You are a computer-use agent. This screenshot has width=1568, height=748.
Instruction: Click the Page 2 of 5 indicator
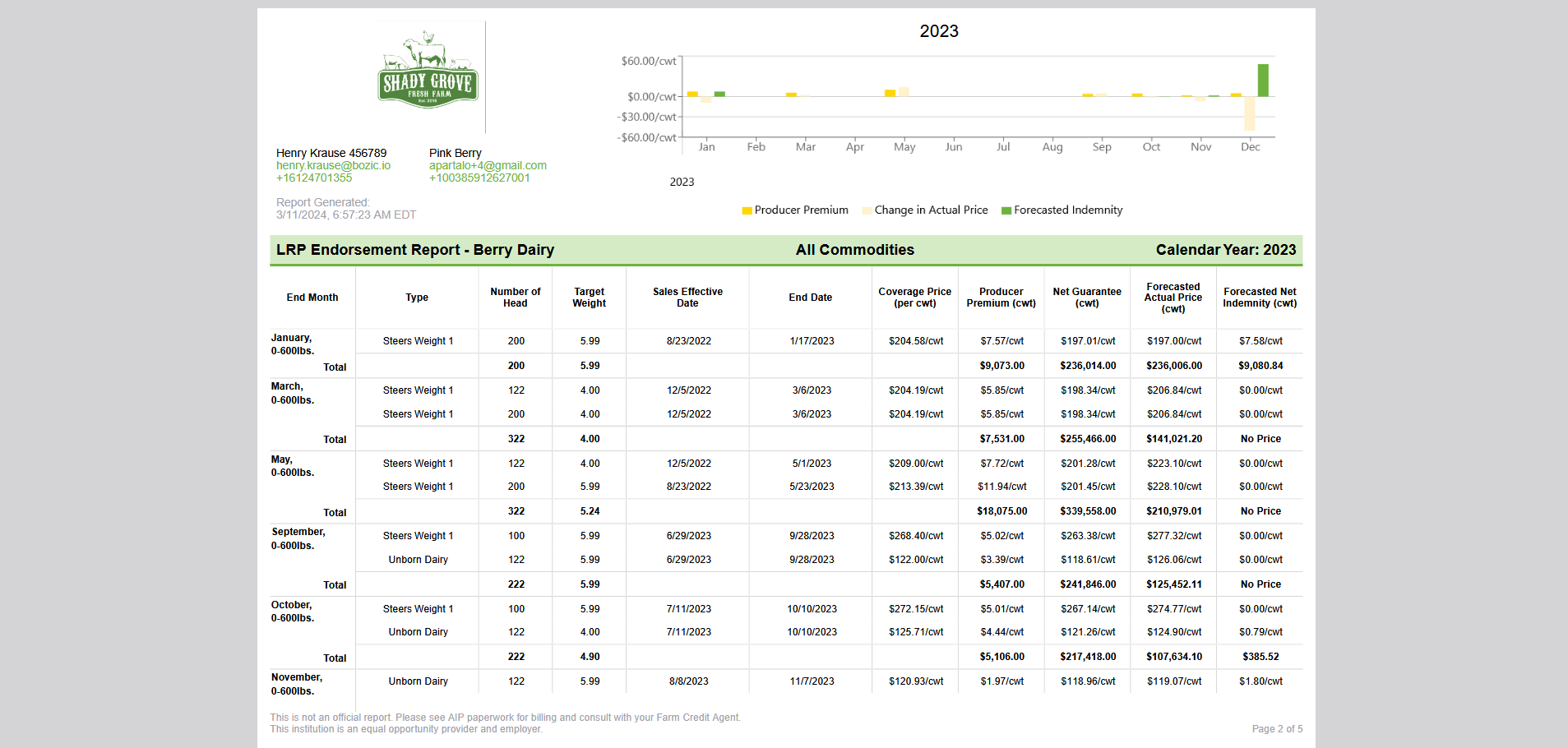[1277, 729]
